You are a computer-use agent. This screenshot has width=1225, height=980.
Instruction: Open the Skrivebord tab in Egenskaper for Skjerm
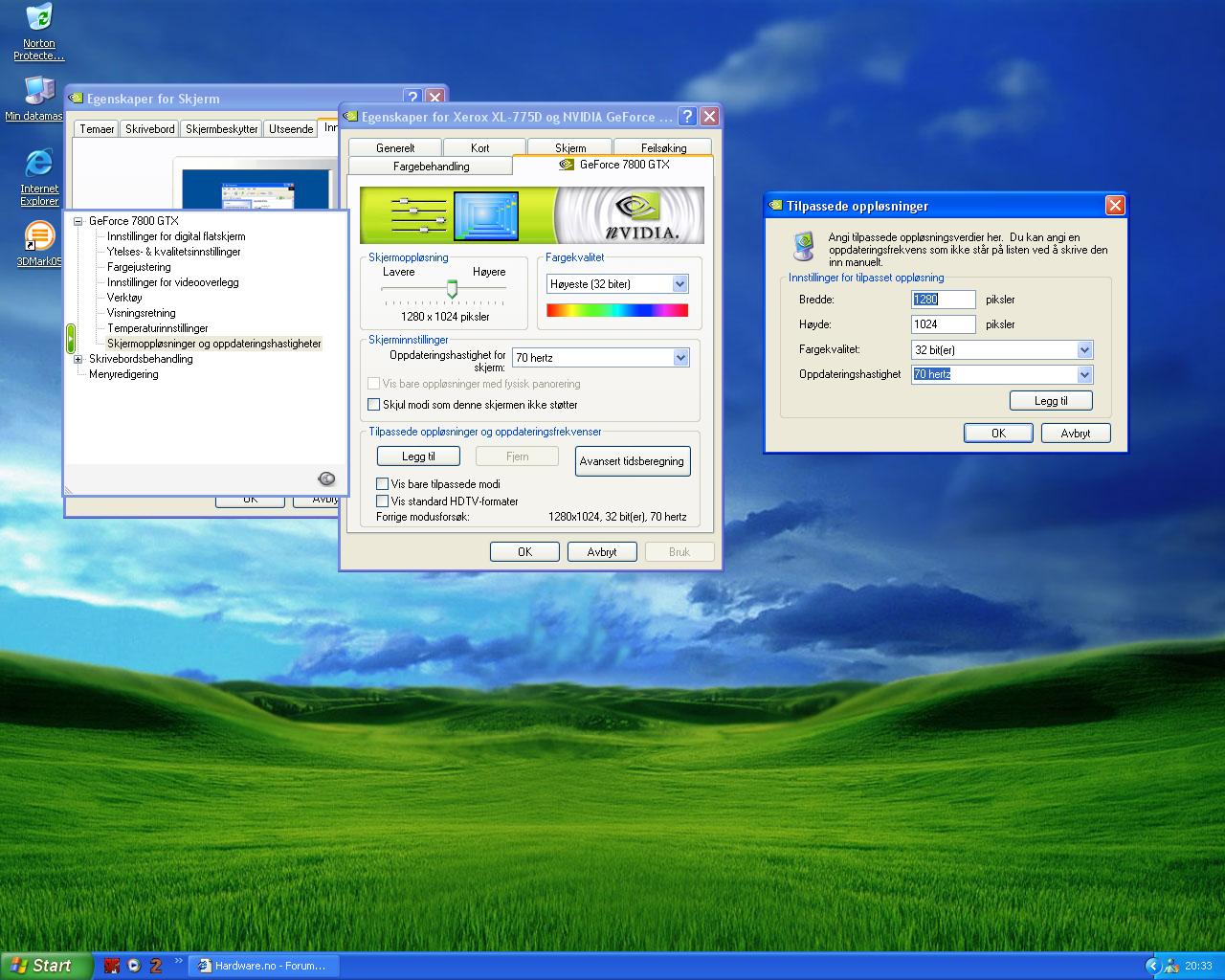[x=150, y=129]
